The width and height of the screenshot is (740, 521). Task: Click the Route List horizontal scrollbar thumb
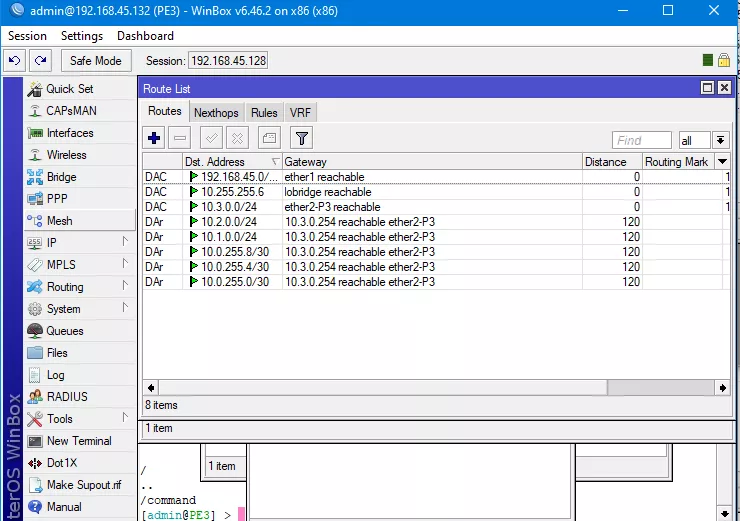383,388
